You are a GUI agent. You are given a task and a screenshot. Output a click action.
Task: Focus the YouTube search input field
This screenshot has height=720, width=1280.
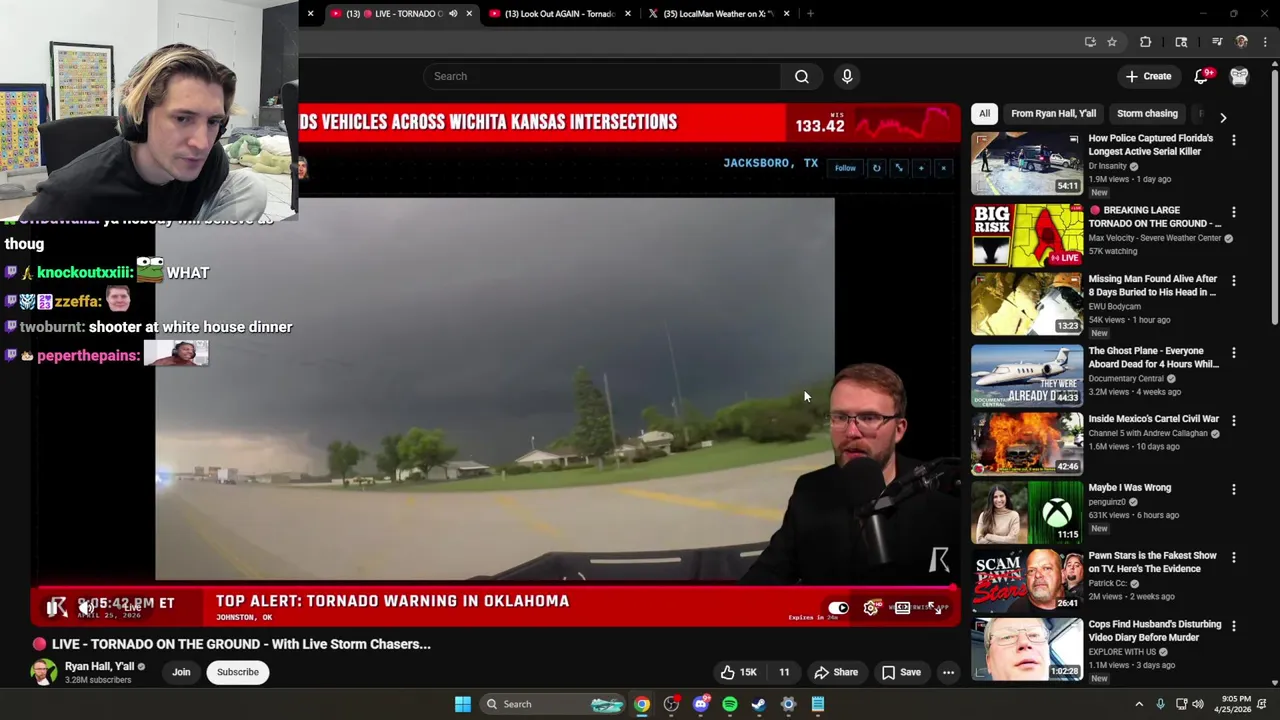(603, 76)
